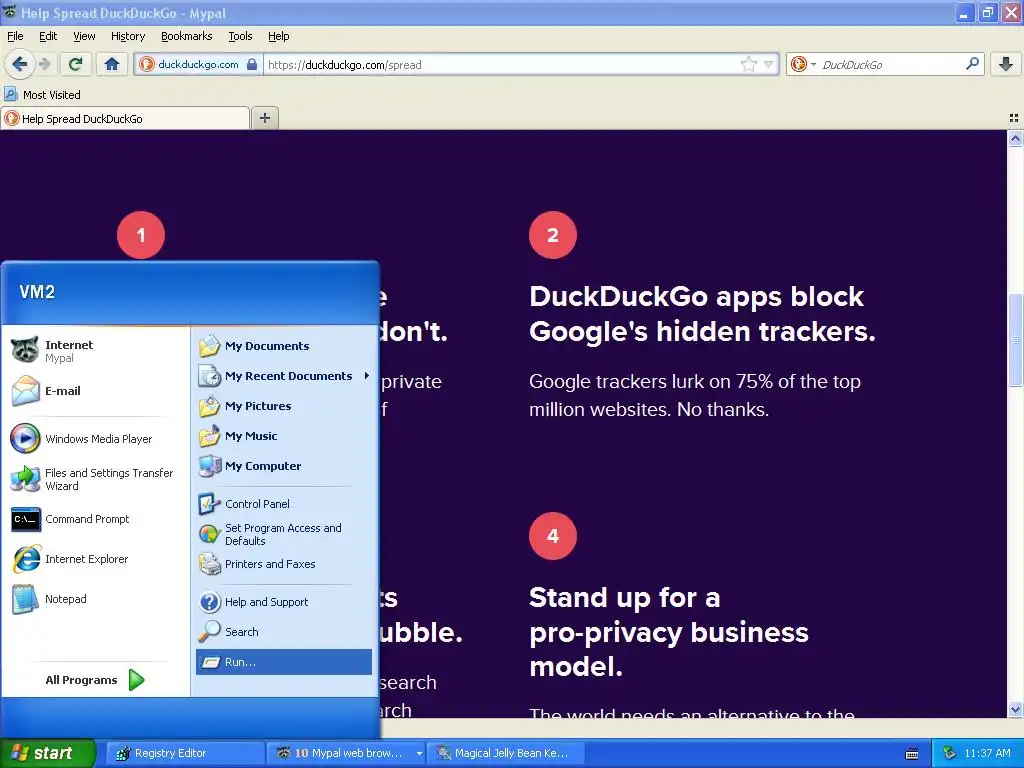Open the Edit menu
The height and width of the screenshot is (768, 1024).
(48, 36)
